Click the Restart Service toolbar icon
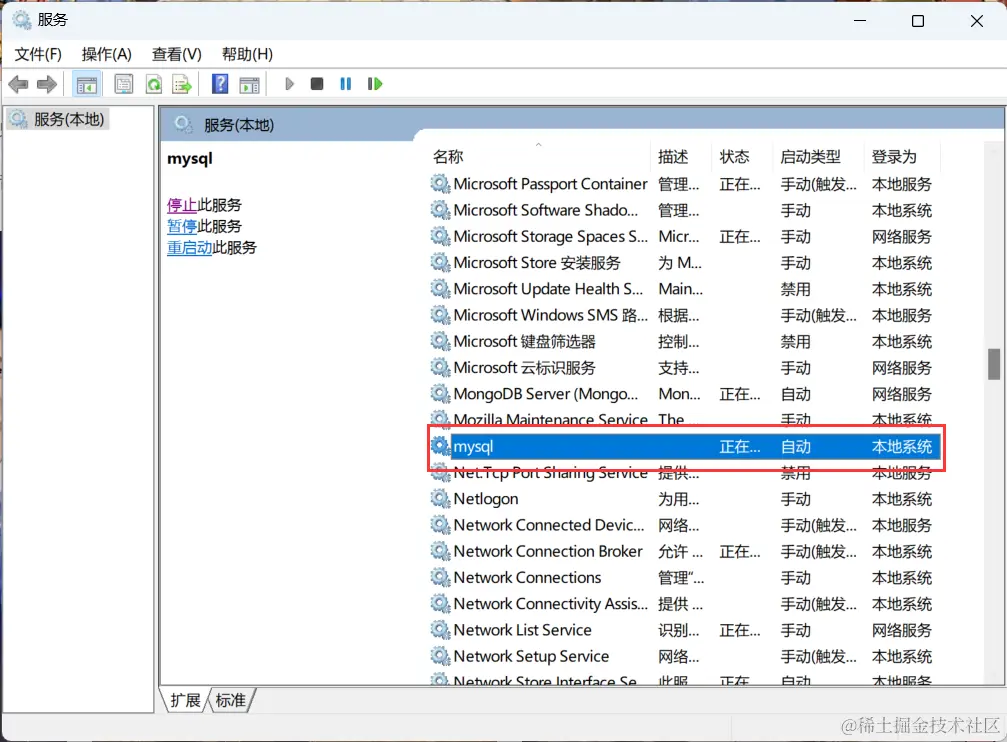 (x=375, y=84)
